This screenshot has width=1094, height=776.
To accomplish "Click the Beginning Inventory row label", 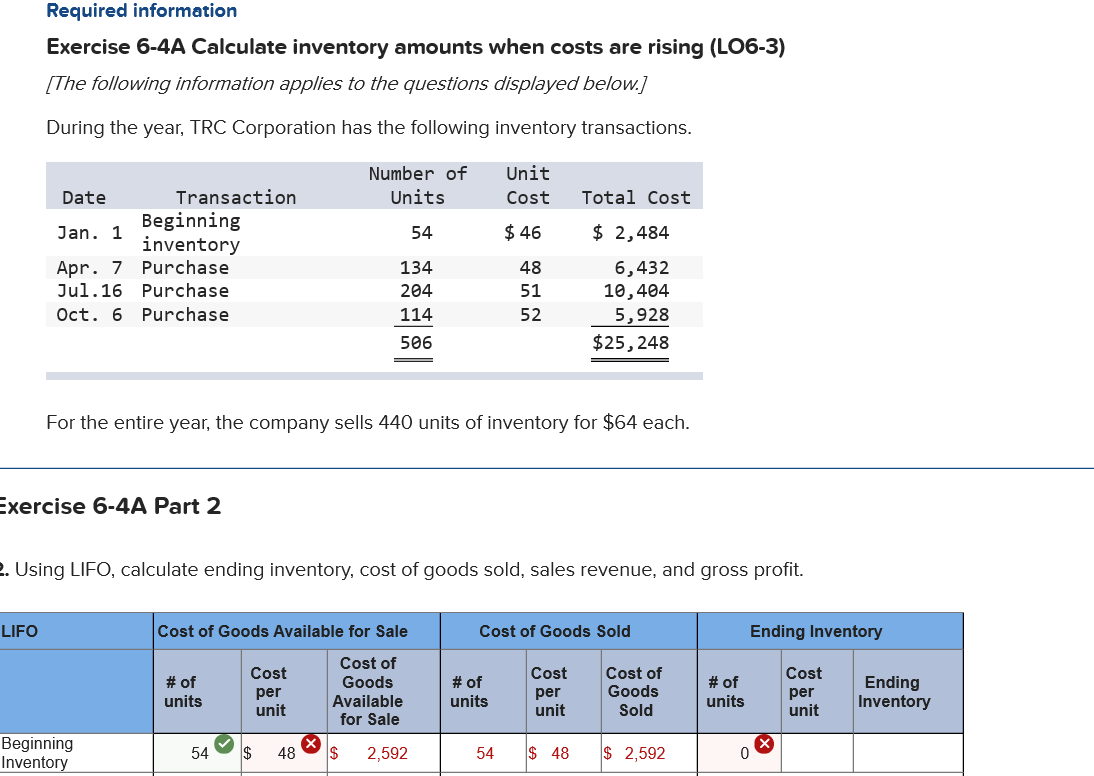I will (37, 753).
